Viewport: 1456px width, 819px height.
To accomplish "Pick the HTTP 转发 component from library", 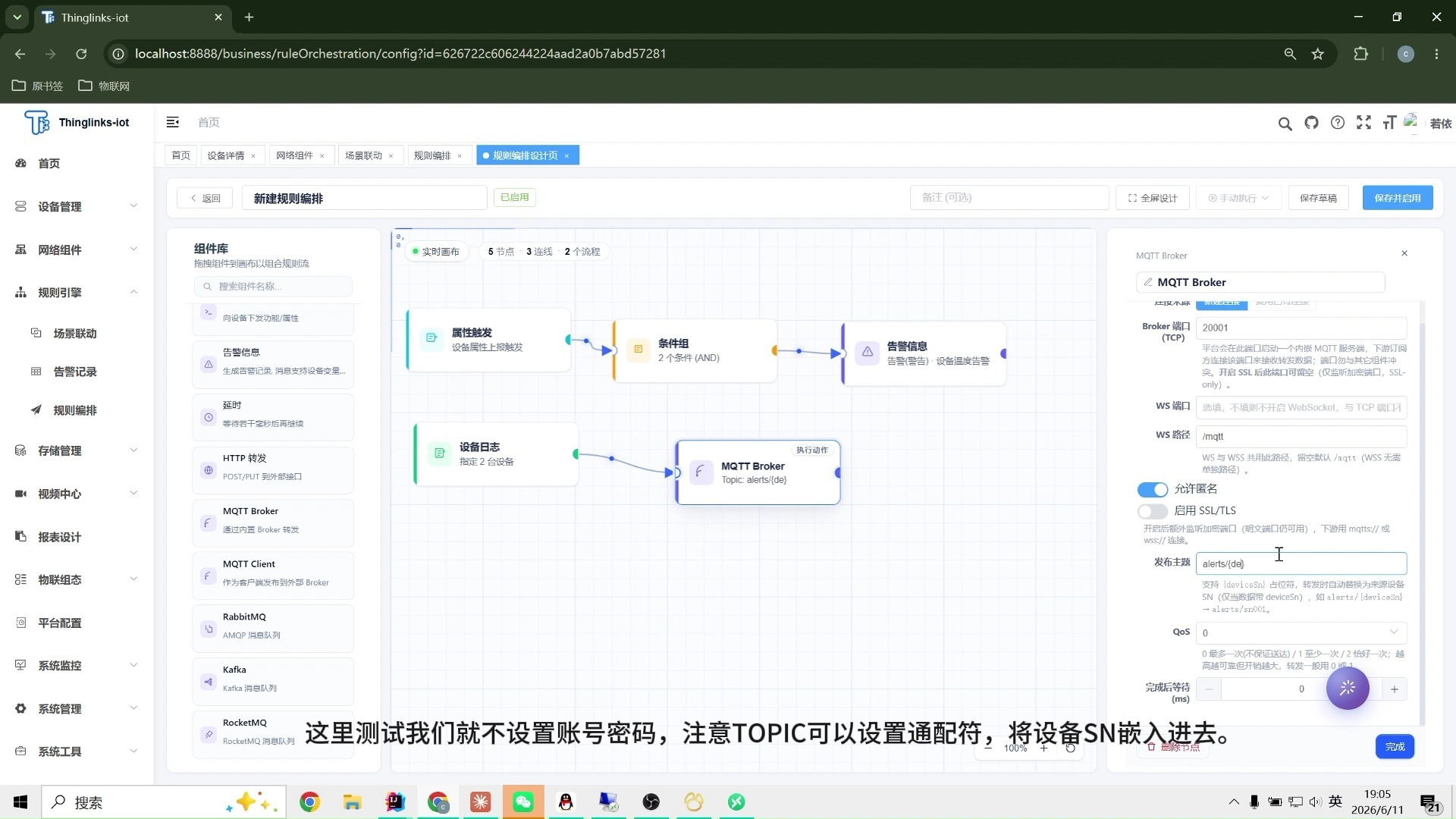I will click(273, 470).
